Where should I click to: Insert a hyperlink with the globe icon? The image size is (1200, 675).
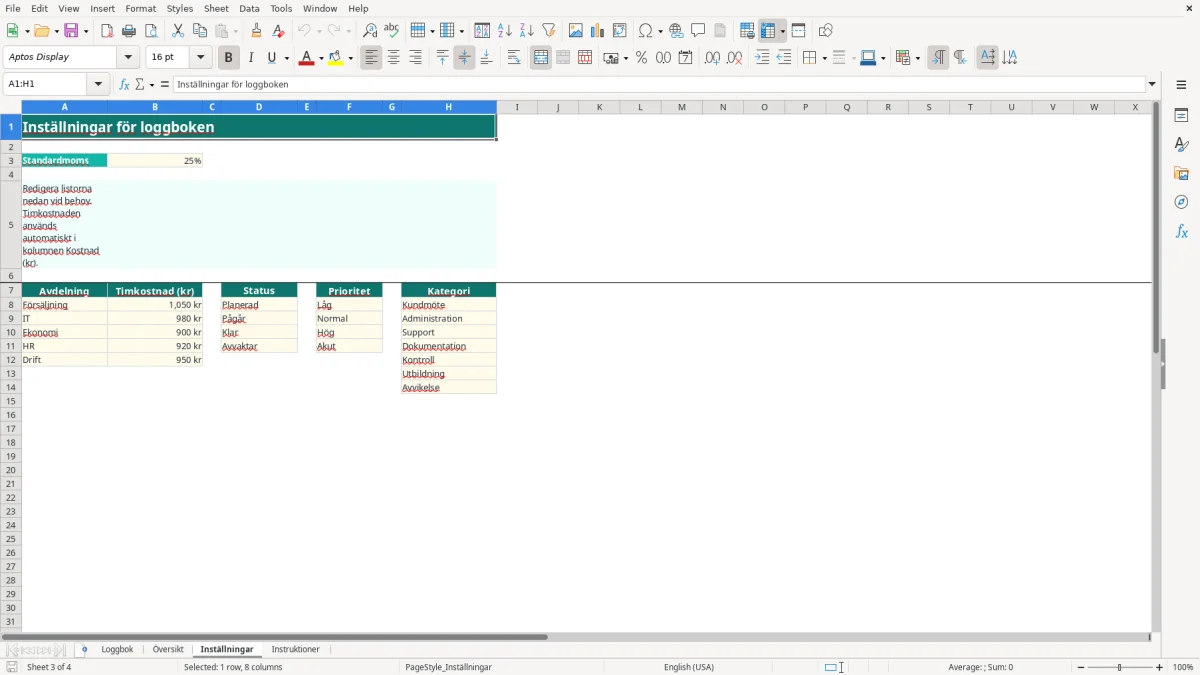point(676,31)
